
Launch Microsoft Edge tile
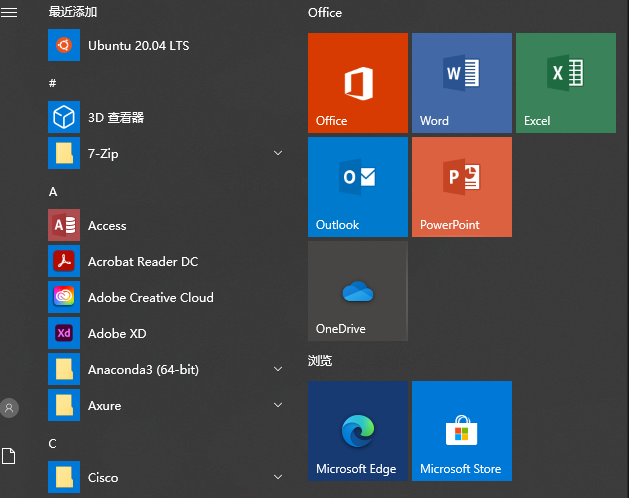pos(358,431)
